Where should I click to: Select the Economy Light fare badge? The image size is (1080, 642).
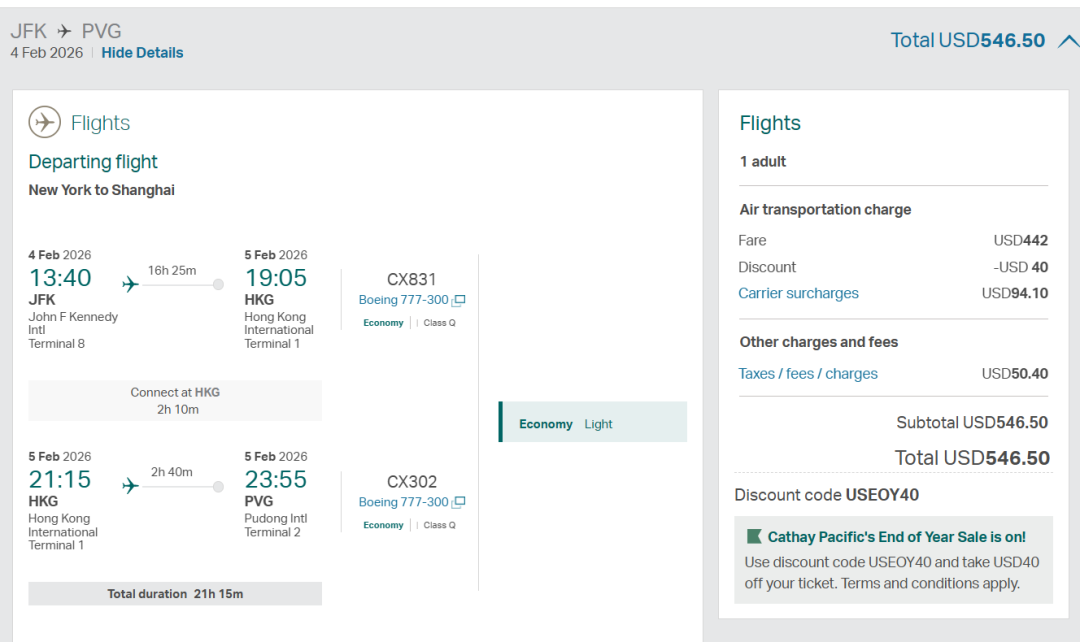(593, 423)
